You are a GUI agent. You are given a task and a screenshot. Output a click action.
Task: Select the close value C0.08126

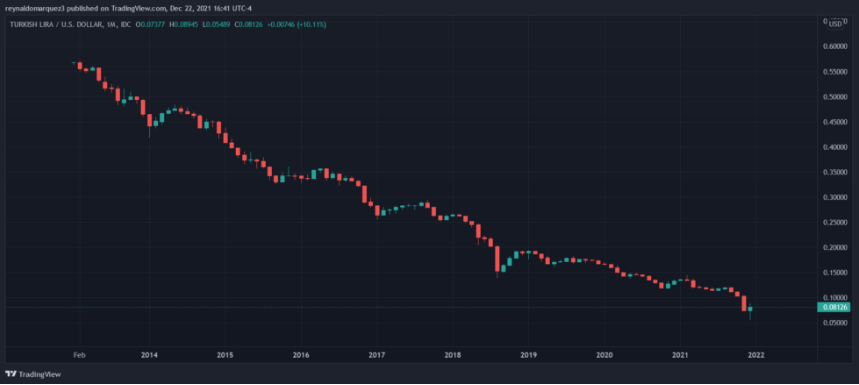pyautogui.click(x=250, y=25)
